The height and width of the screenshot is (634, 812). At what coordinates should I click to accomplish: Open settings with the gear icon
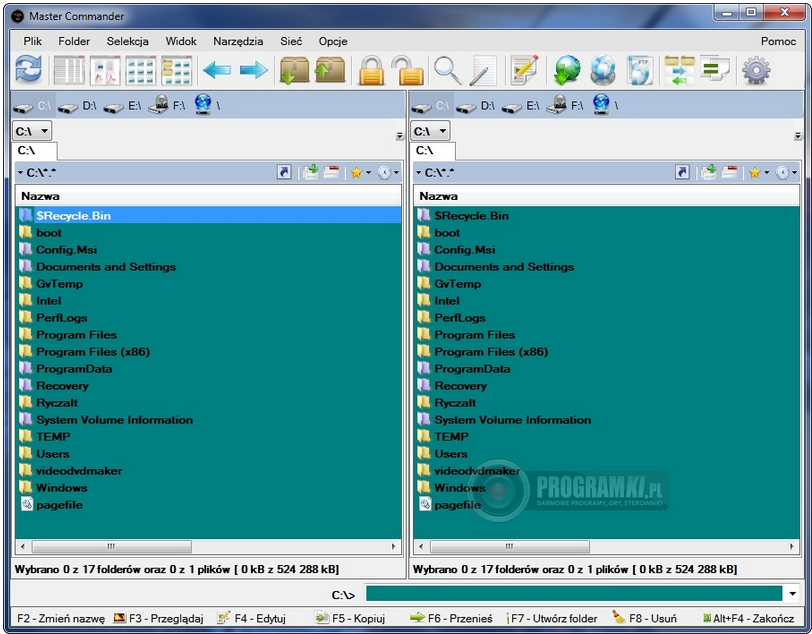tap(756, 70)
